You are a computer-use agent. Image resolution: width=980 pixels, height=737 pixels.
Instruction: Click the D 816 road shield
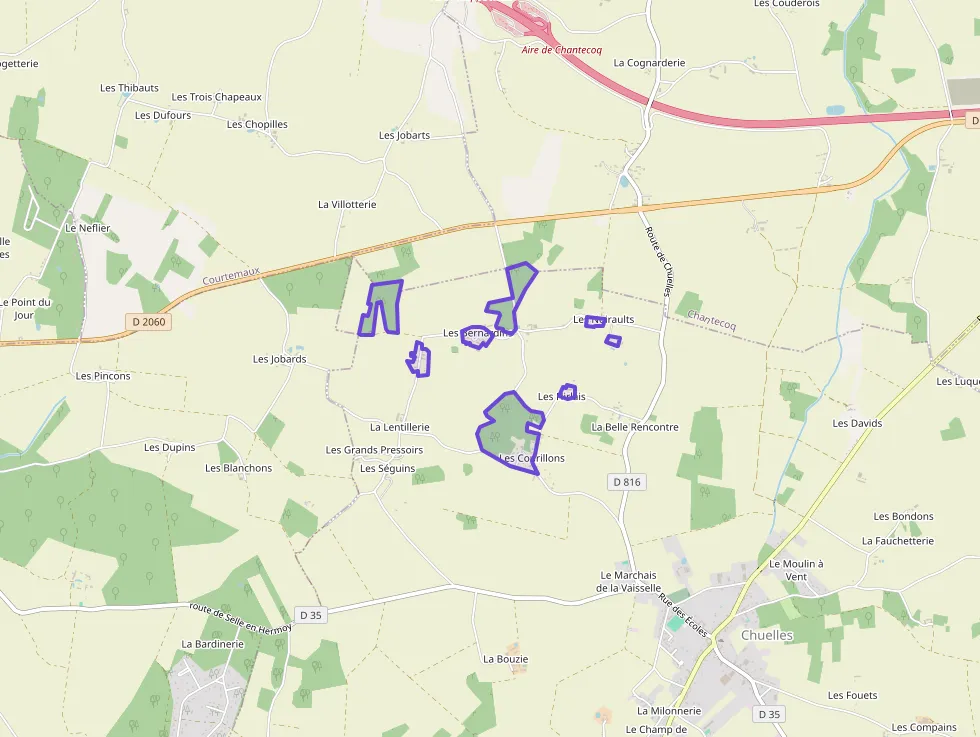point(627,482)
